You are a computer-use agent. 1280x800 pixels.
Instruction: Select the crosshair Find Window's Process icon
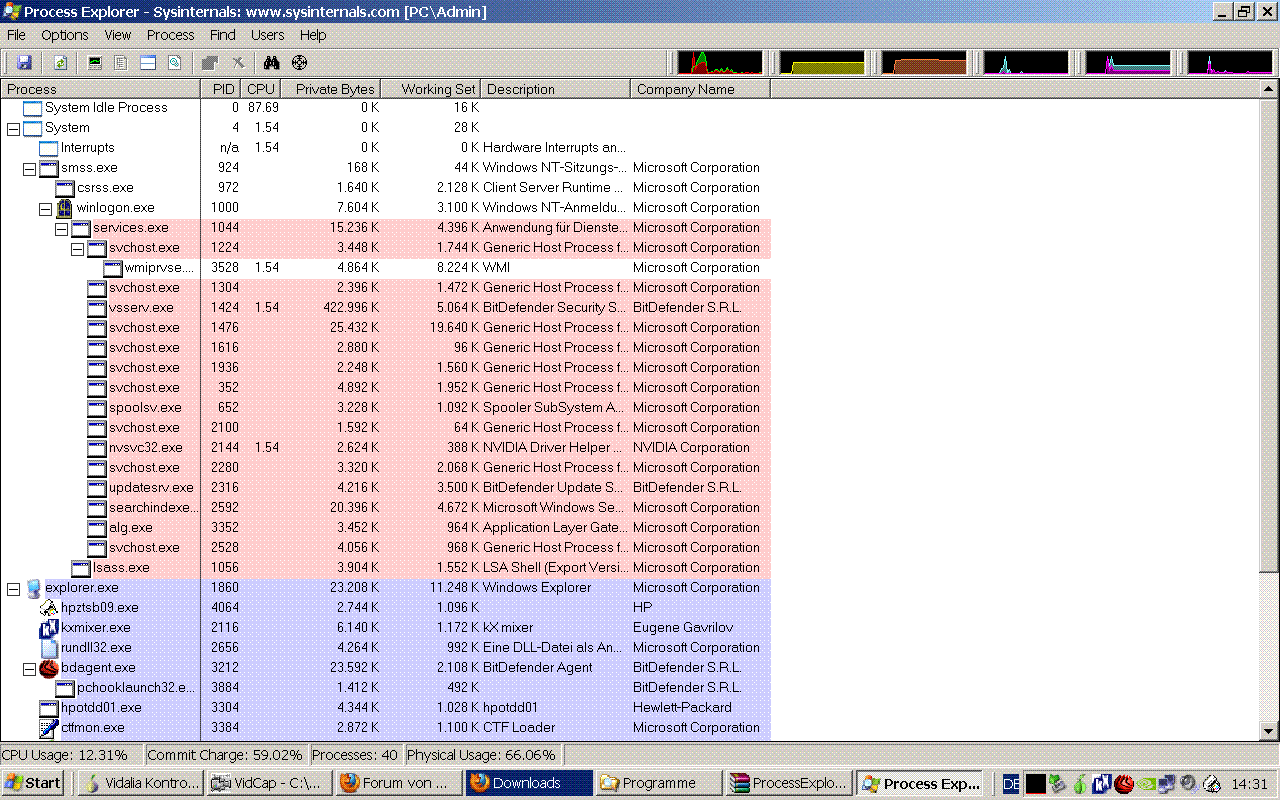[x=299, y=63]
